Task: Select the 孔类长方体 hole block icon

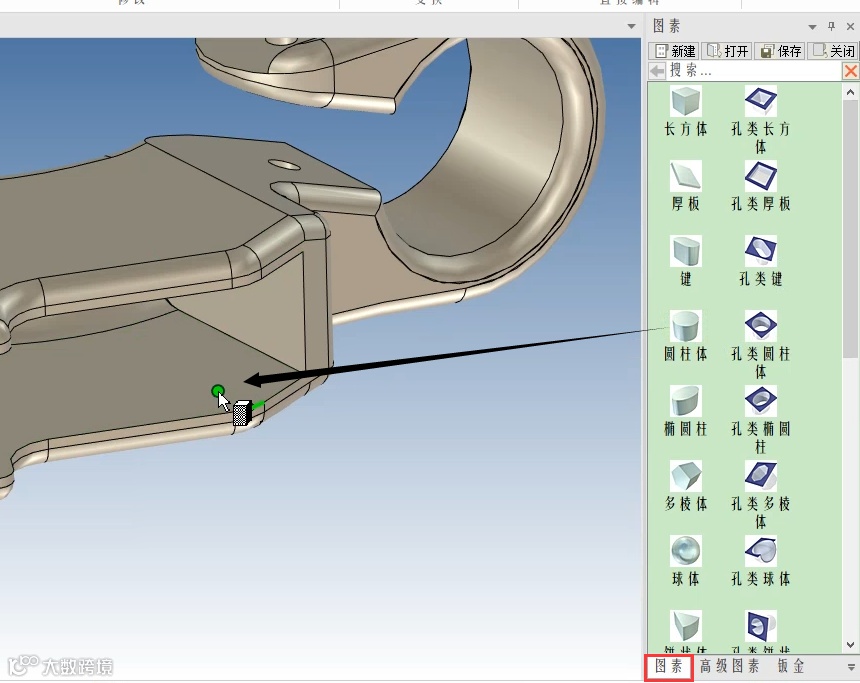Action: tap(760, 101)
